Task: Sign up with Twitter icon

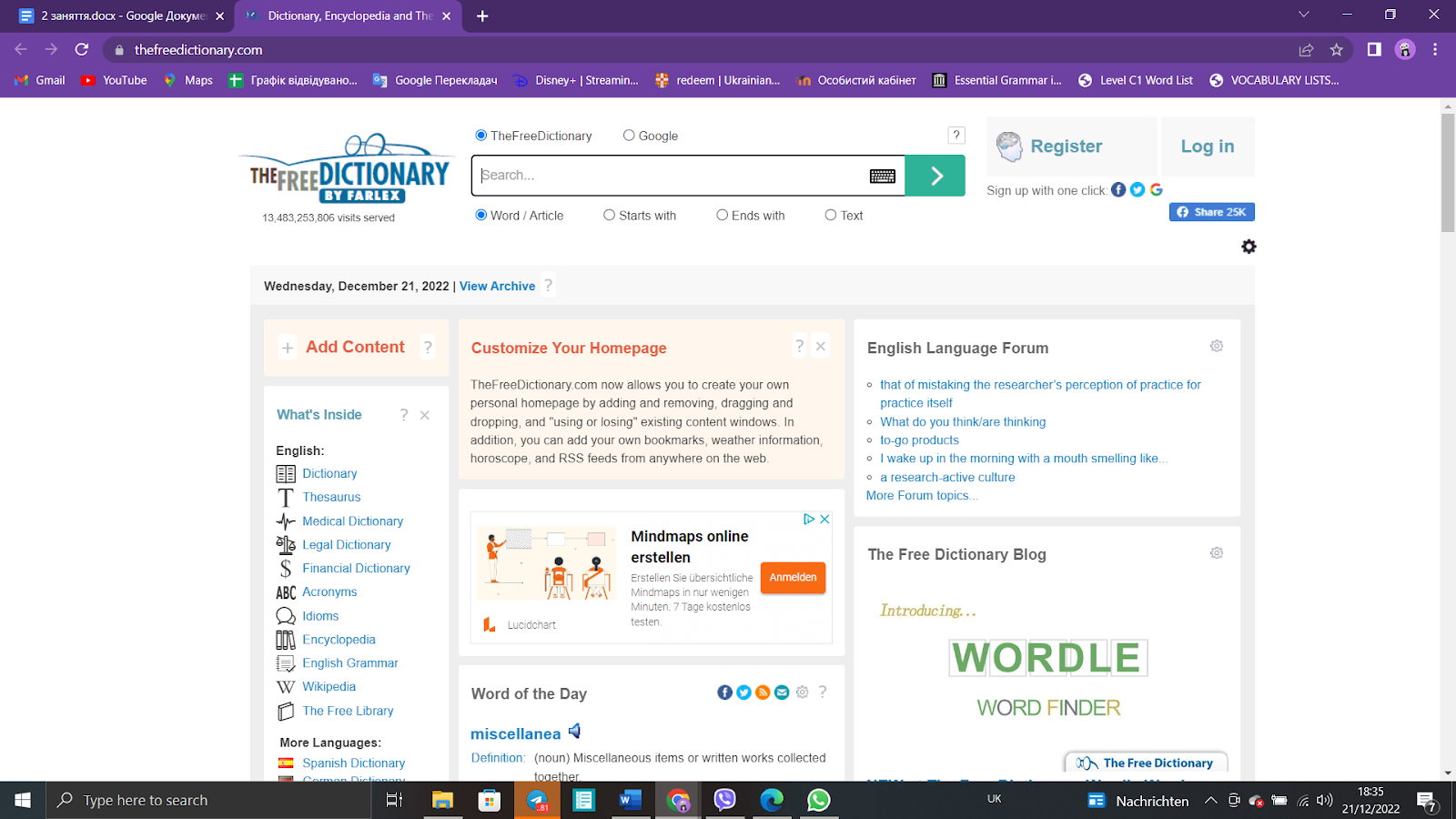Action: (1137, 189)
